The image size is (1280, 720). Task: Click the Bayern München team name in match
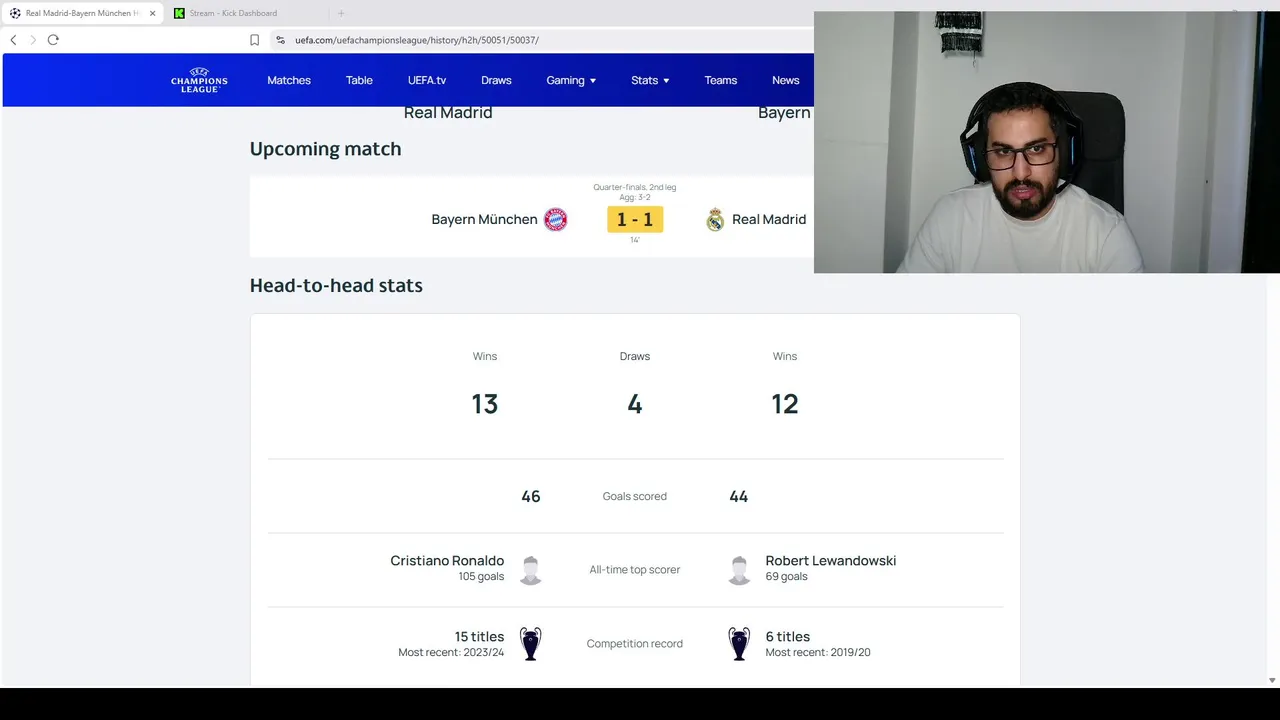(x=484, y=219)
